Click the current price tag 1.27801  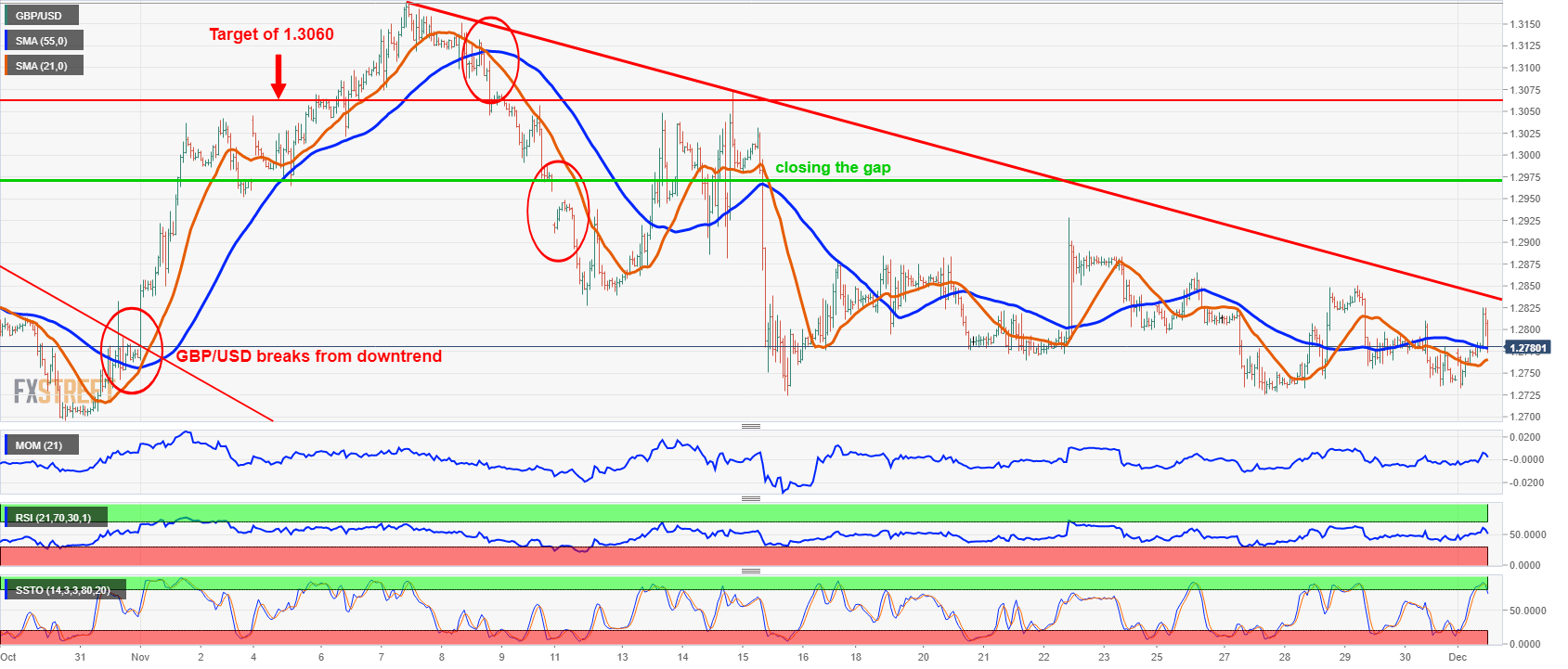pyautogui.click(x=1527, y=348)
